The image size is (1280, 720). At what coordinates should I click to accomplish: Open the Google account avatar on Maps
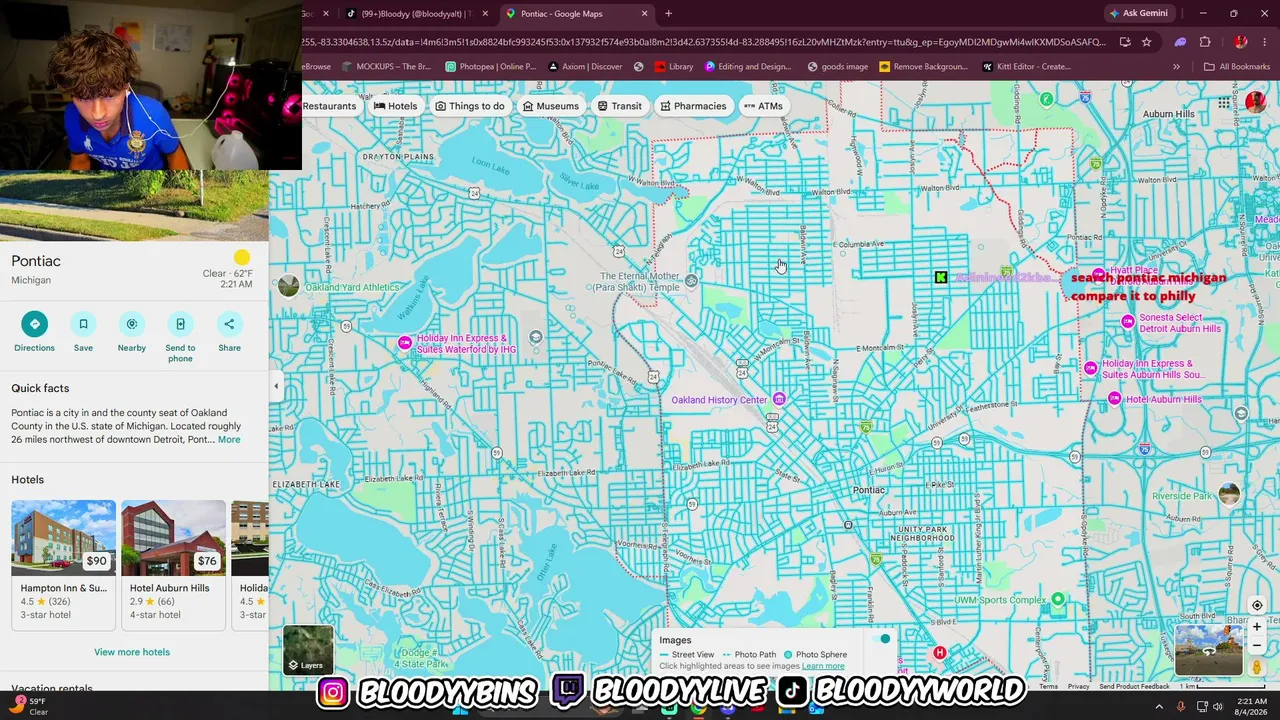1255,103
